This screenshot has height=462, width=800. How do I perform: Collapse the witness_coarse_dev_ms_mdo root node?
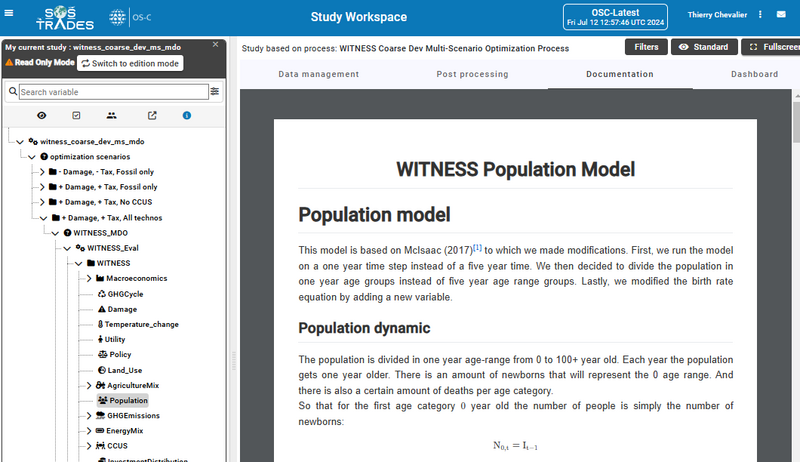[x=20, y=142]
